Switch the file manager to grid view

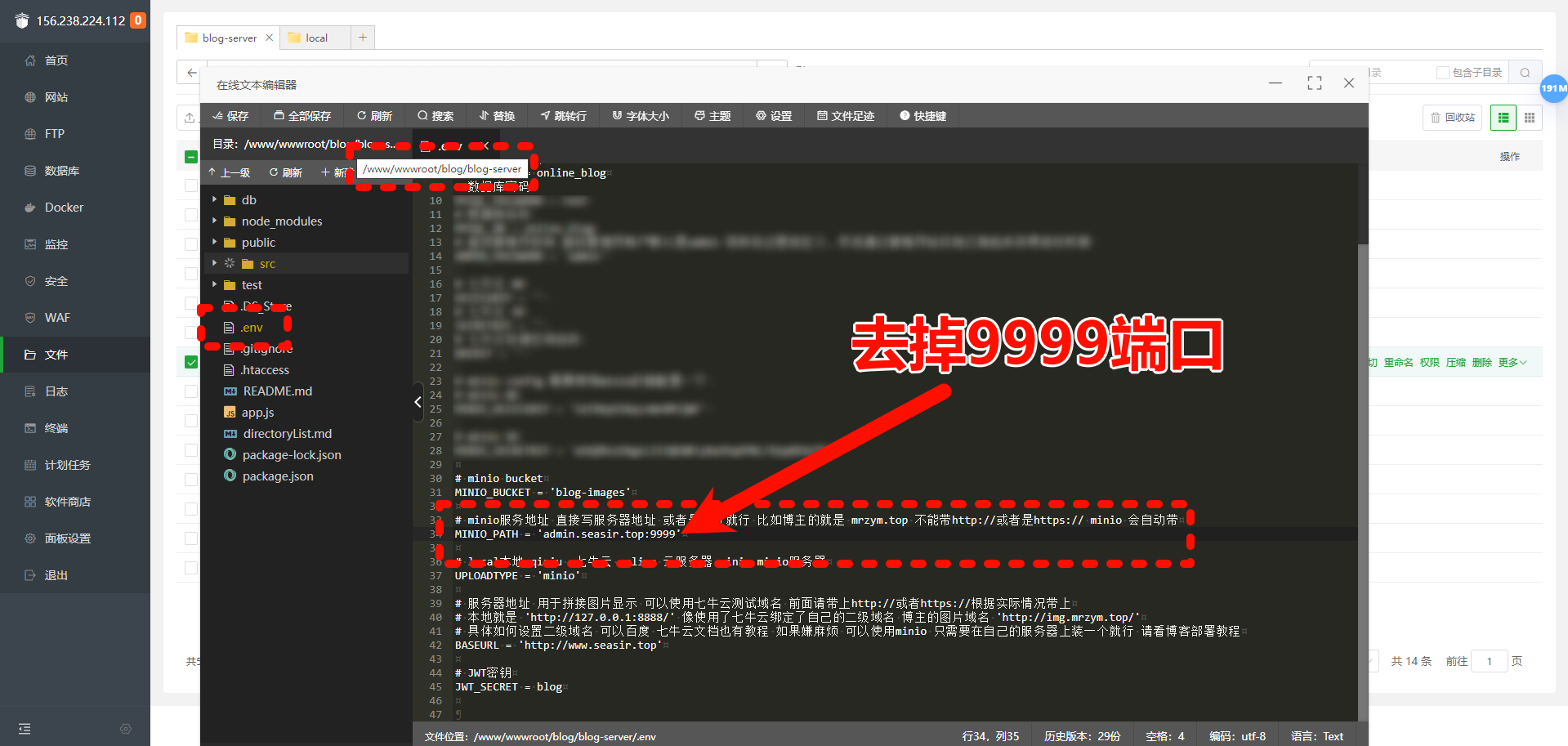tap(1530, 118)
